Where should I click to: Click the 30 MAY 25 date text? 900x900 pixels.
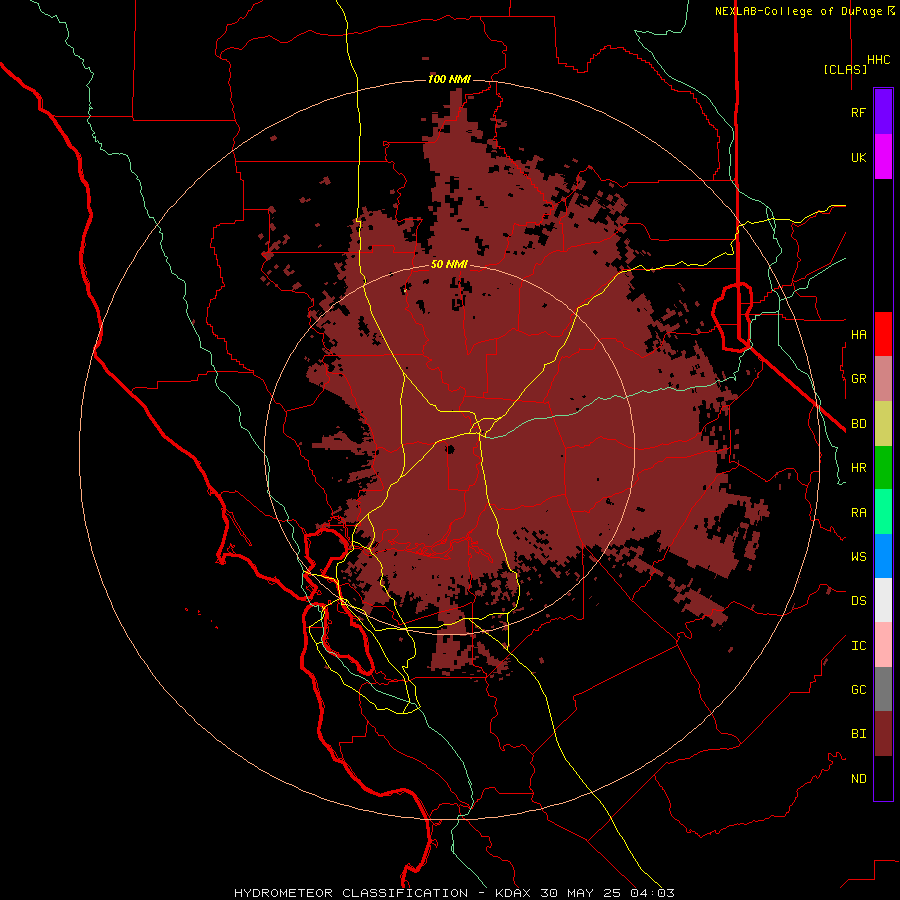[x=580, y=893]
